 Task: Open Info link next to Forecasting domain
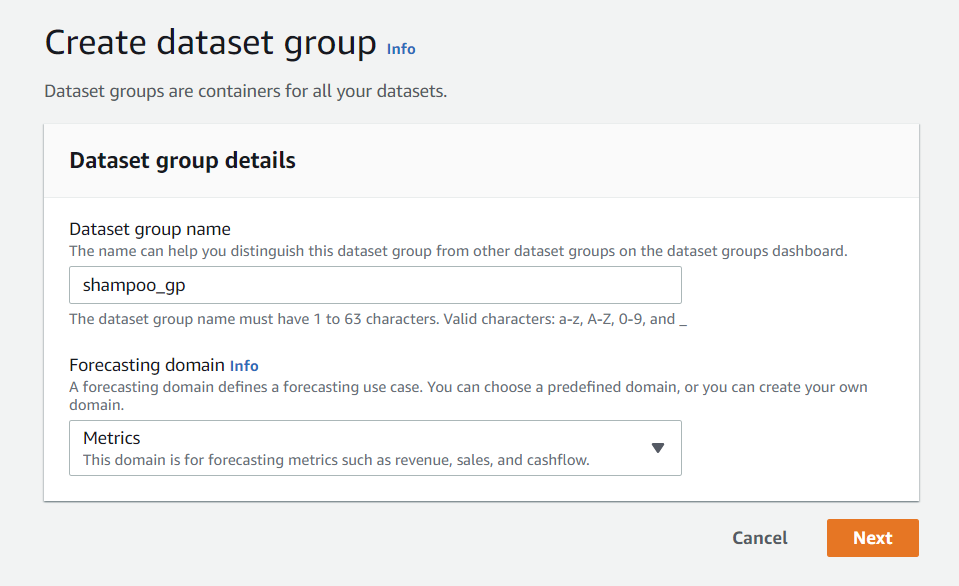point(244,366)
